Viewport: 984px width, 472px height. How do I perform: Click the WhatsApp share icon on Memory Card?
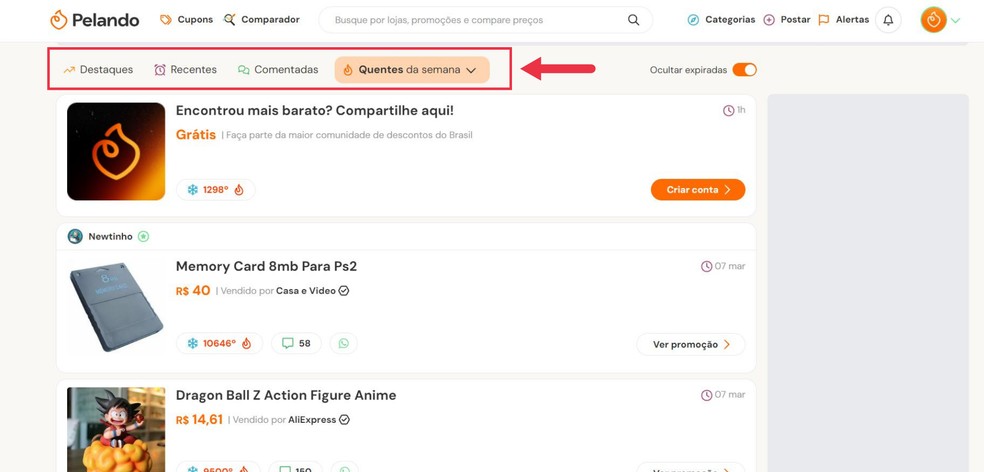point(344,343)
